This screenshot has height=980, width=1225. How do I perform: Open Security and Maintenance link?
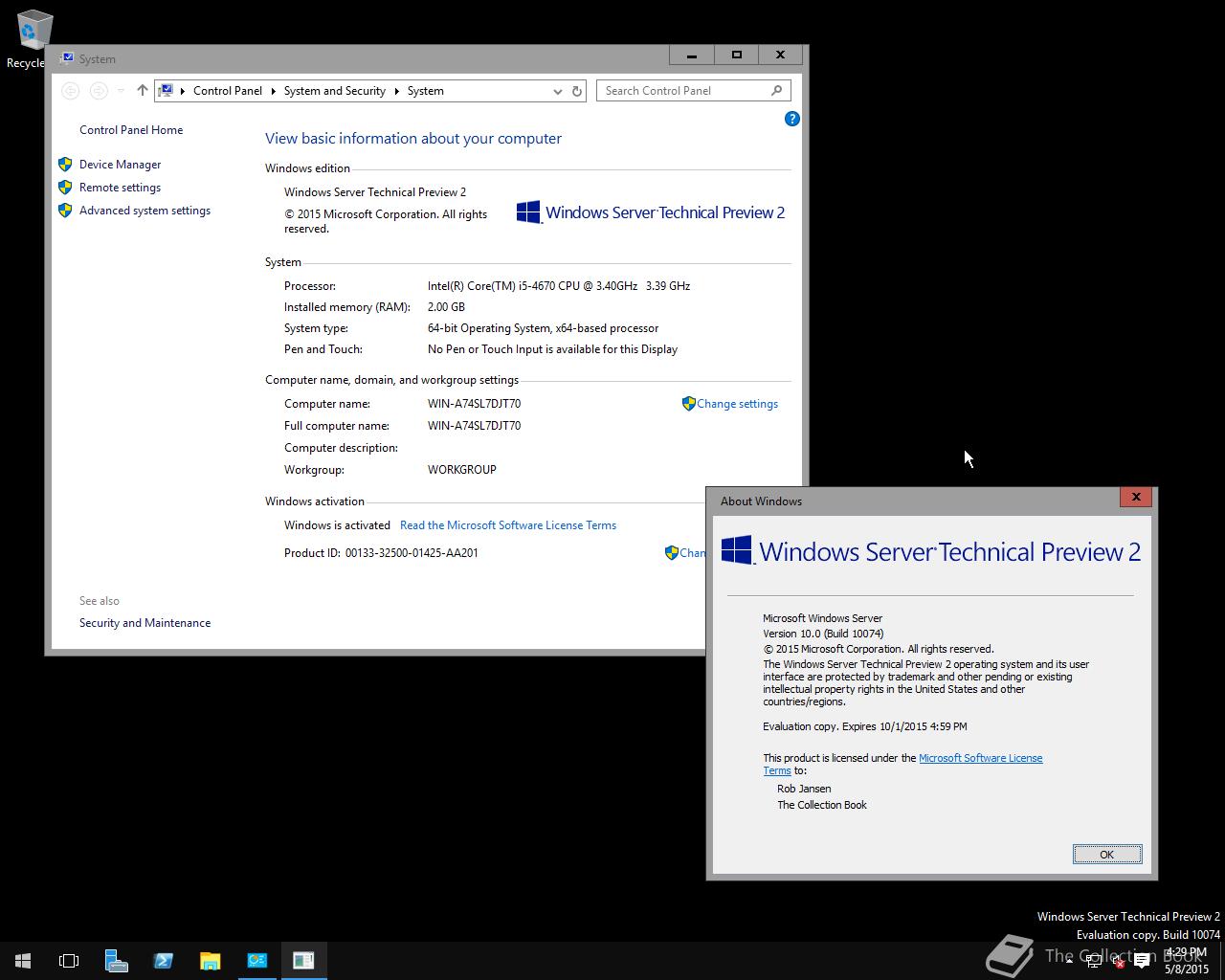145,623
